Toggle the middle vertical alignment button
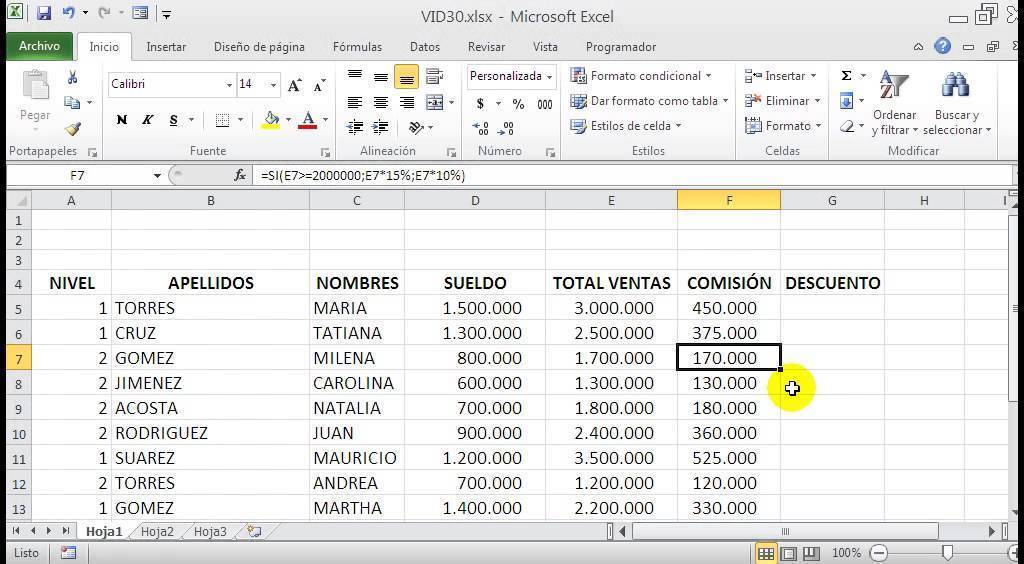Viewport: 1024px width, 564px height. pos(381,78)
